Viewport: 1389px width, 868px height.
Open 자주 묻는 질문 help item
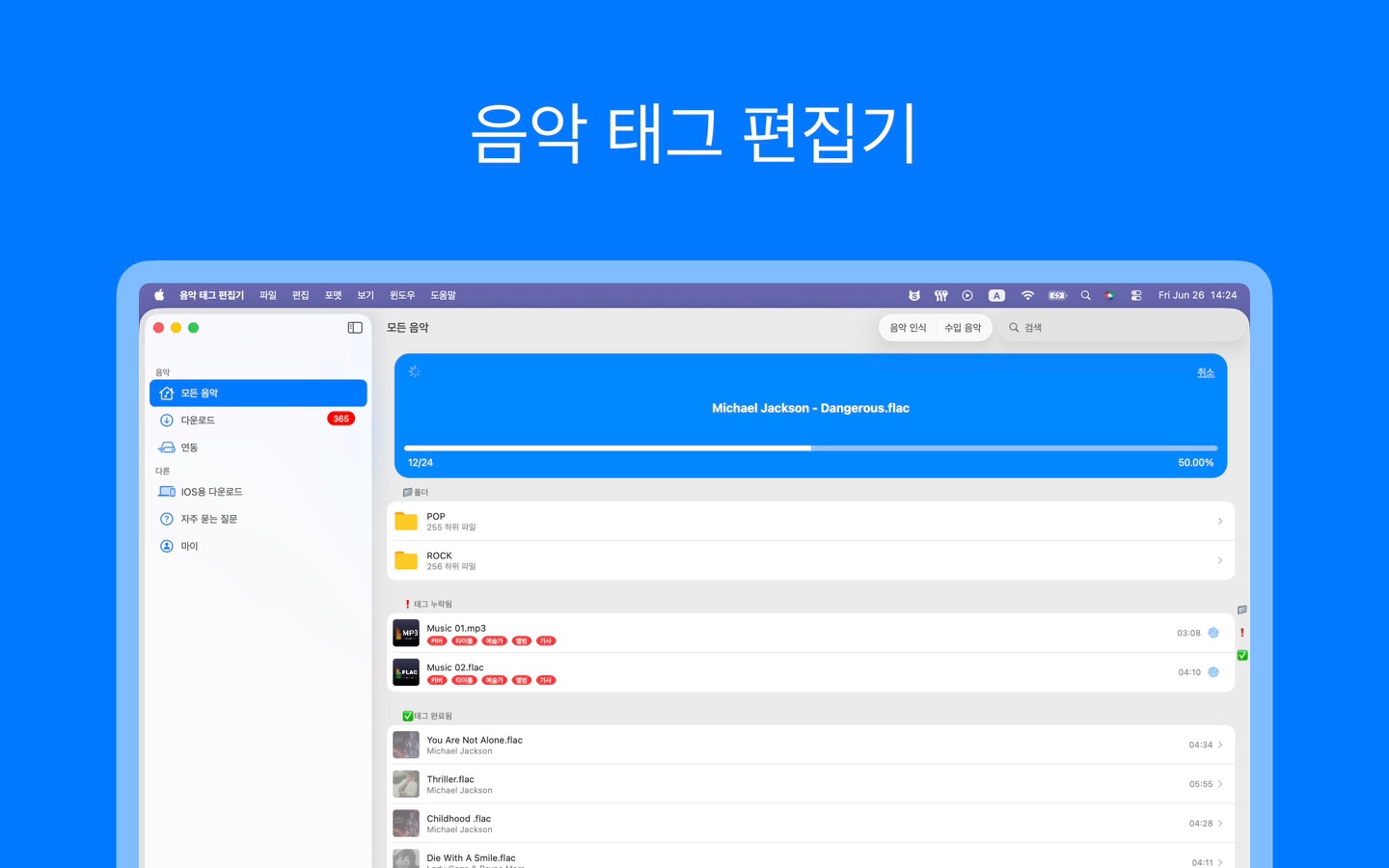[x=259, y=519]
